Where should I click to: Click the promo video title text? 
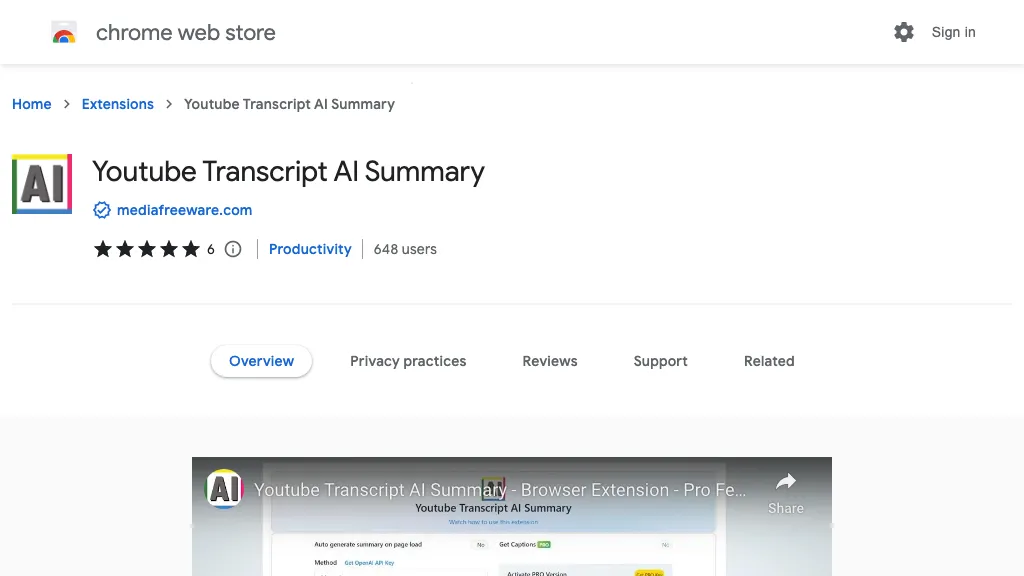[500, 490]
